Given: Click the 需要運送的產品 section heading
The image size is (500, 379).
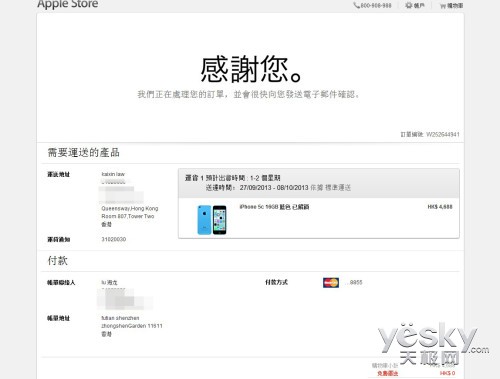Looking at the screenshot, I should coord(83,153).
